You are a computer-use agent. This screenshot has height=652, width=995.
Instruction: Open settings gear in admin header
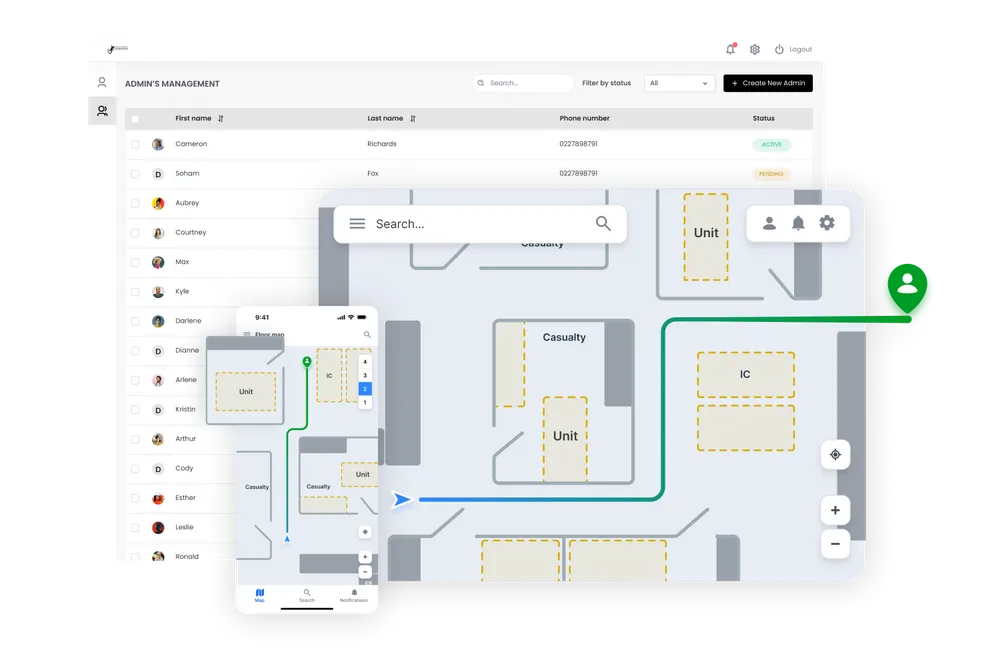(755, 49)
